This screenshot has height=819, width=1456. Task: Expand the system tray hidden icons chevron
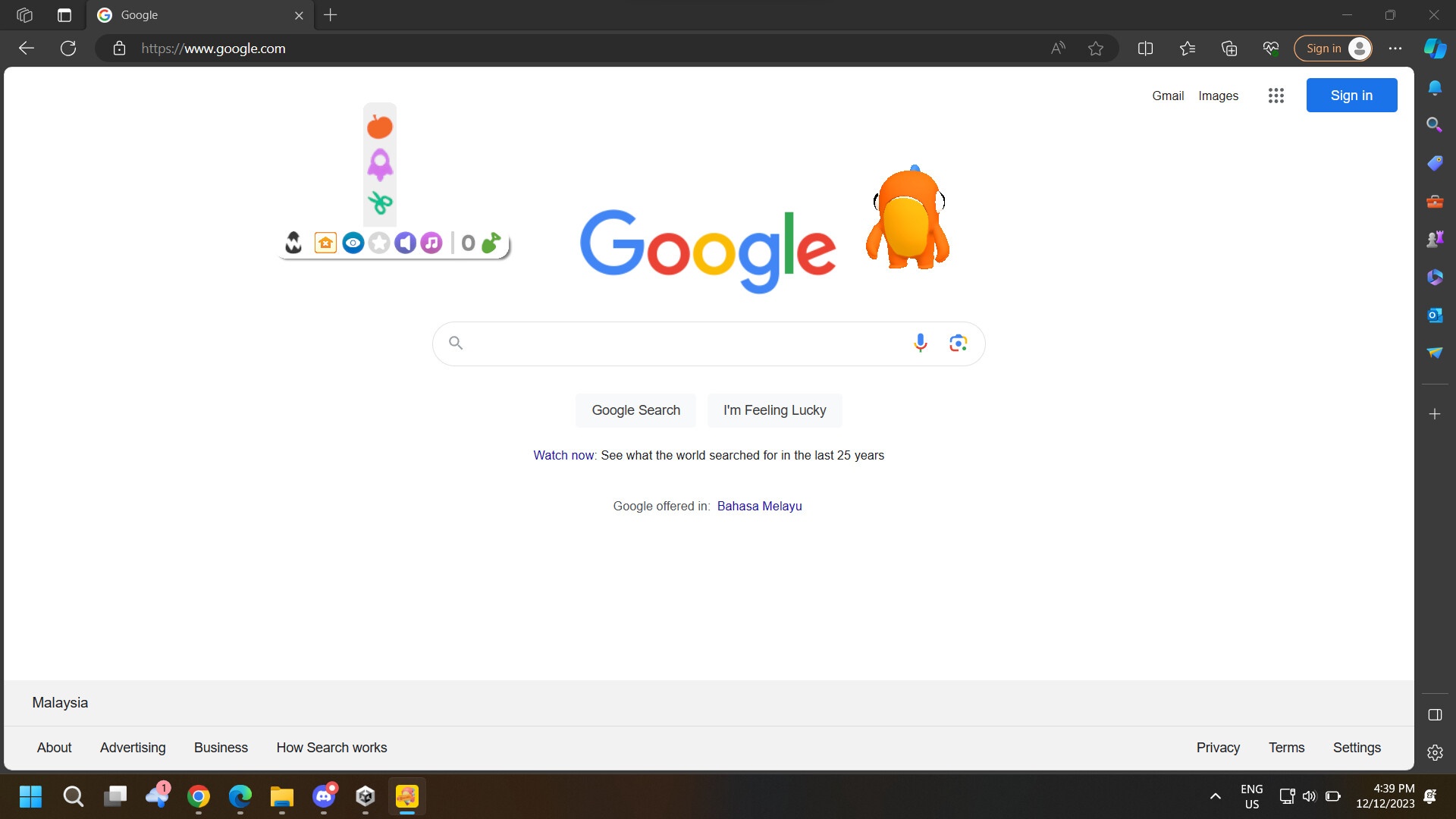coord(1215,796)
